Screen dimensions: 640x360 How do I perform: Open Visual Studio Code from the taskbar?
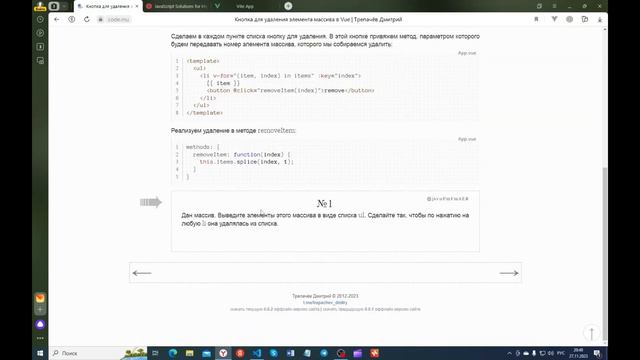click(x=257, y=353)
